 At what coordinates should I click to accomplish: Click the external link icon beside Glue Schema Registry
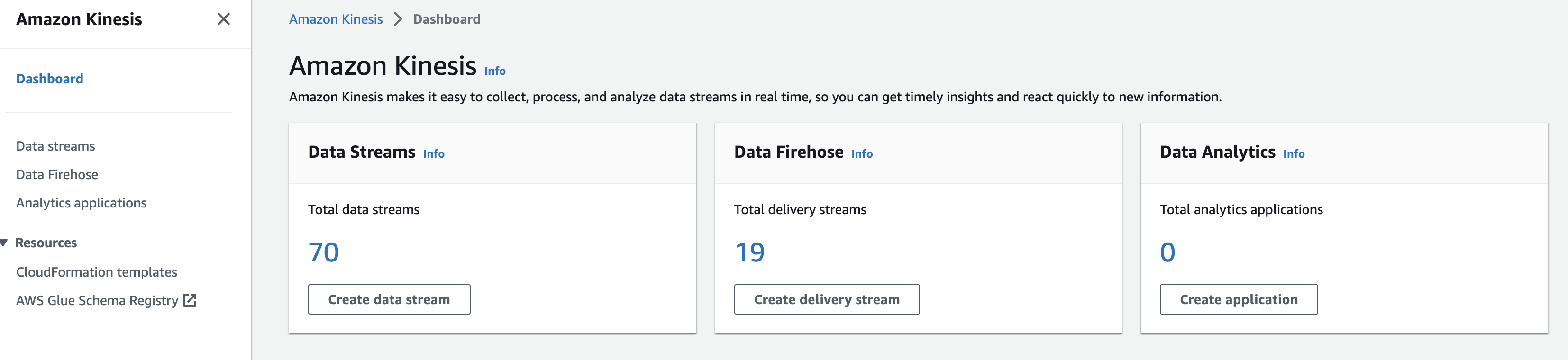pos(190,300)
